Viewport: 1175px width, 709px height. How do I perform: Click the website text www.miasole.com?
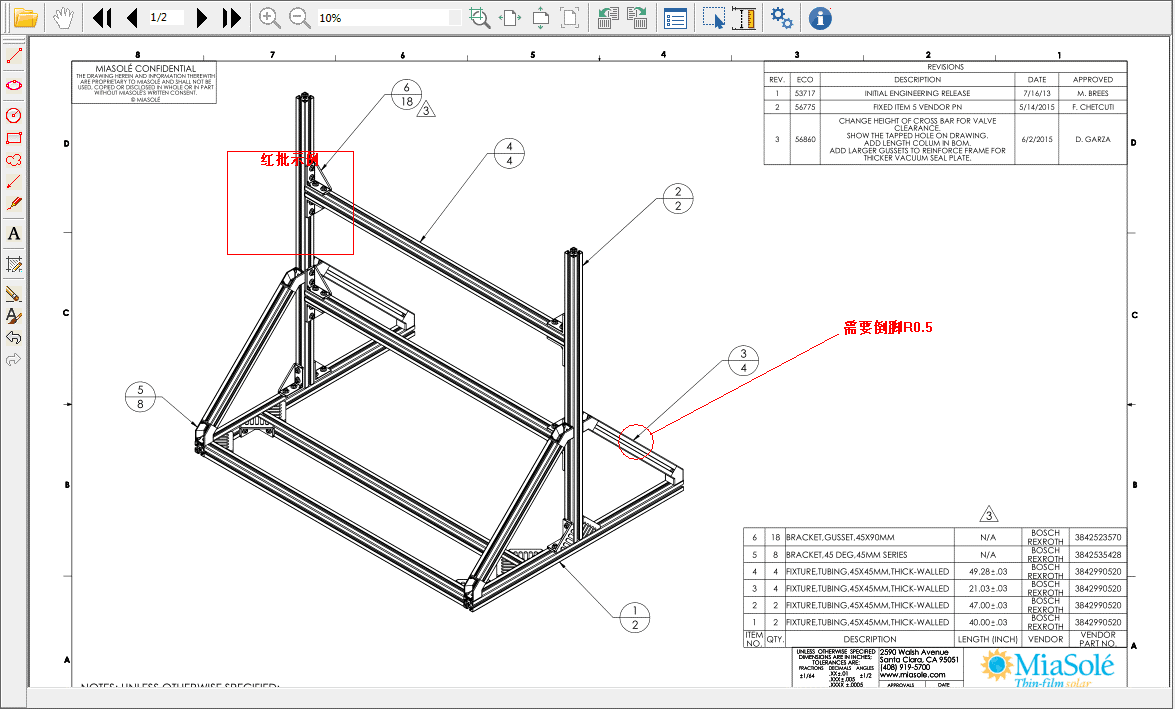[x=912, y=675]
